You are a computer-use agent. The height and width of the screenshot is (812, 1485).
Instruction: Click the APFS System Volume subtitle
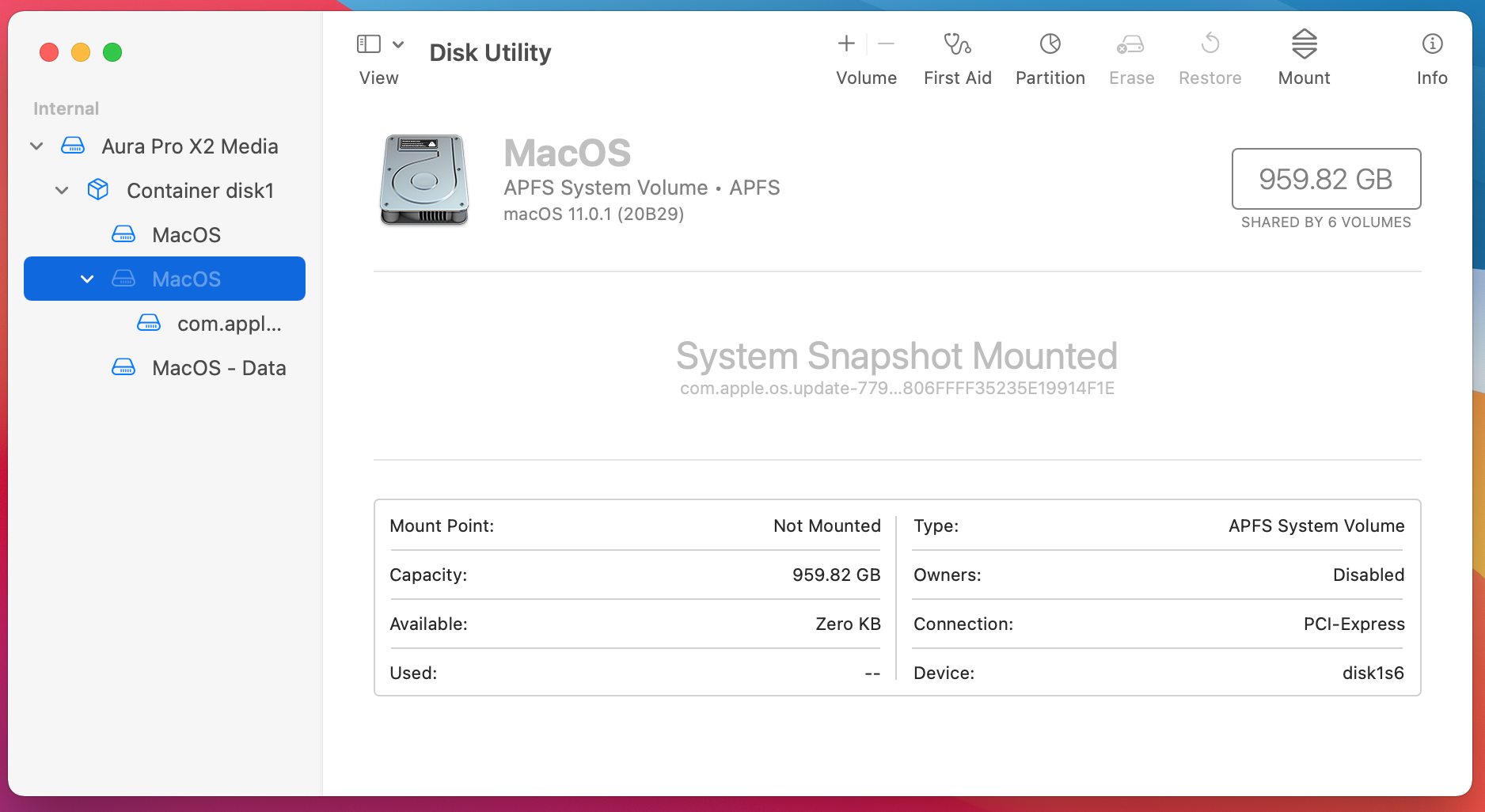click(x=642, y=188)
